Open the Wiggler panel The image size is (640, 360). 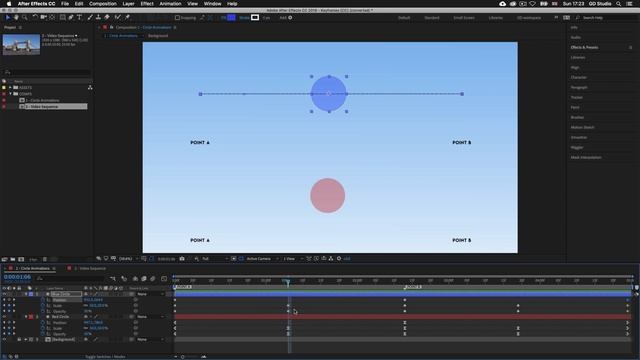(577, 147)
